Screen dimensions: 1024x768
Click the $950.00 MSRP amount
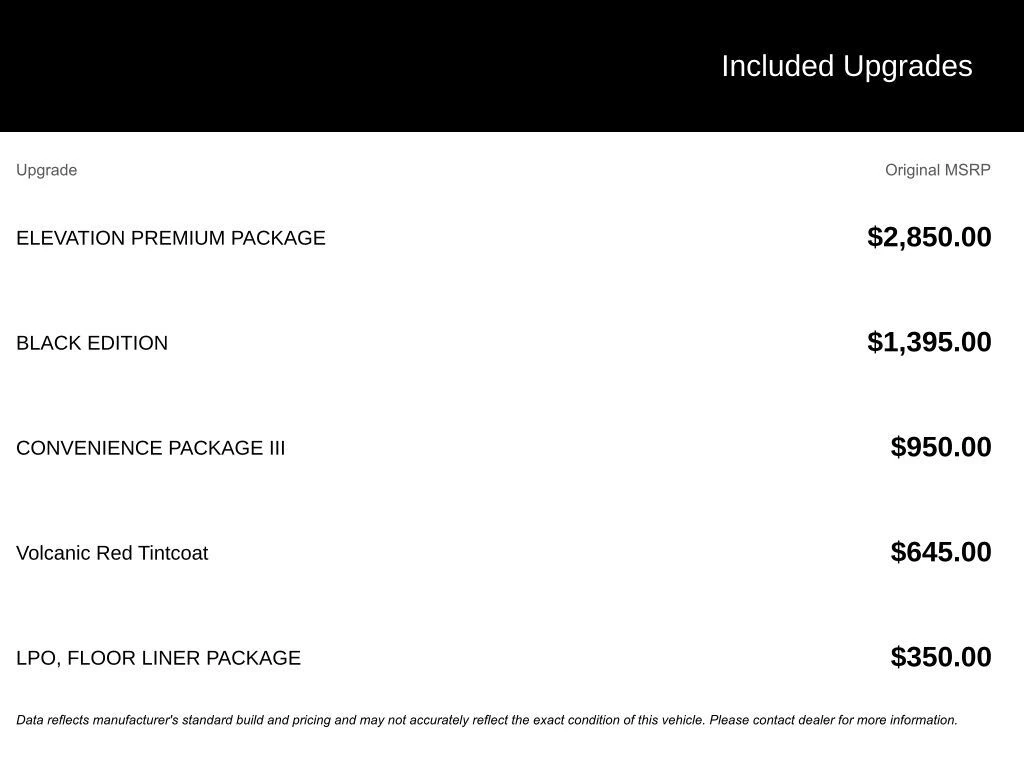pyautogui.click(x=941, y=447)
